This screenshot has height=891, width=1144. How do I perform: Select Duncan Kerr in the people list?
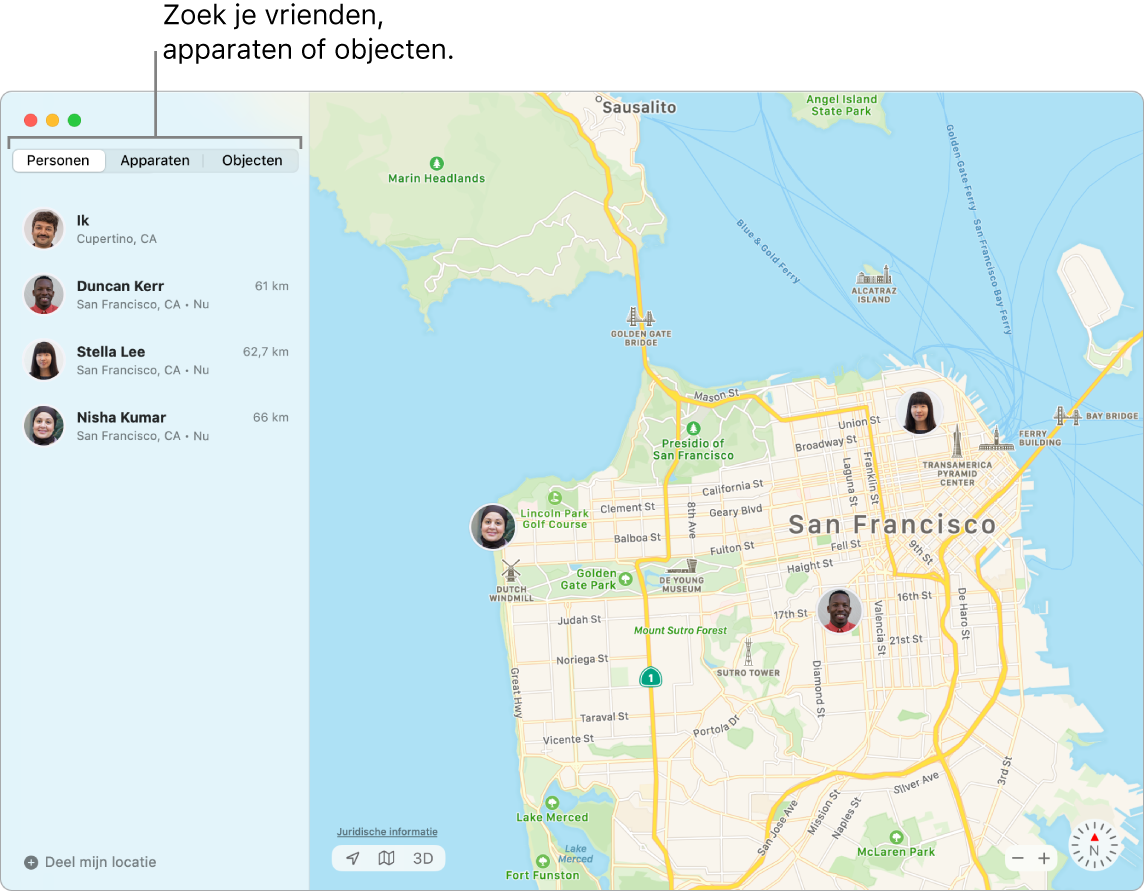point(150,294)
